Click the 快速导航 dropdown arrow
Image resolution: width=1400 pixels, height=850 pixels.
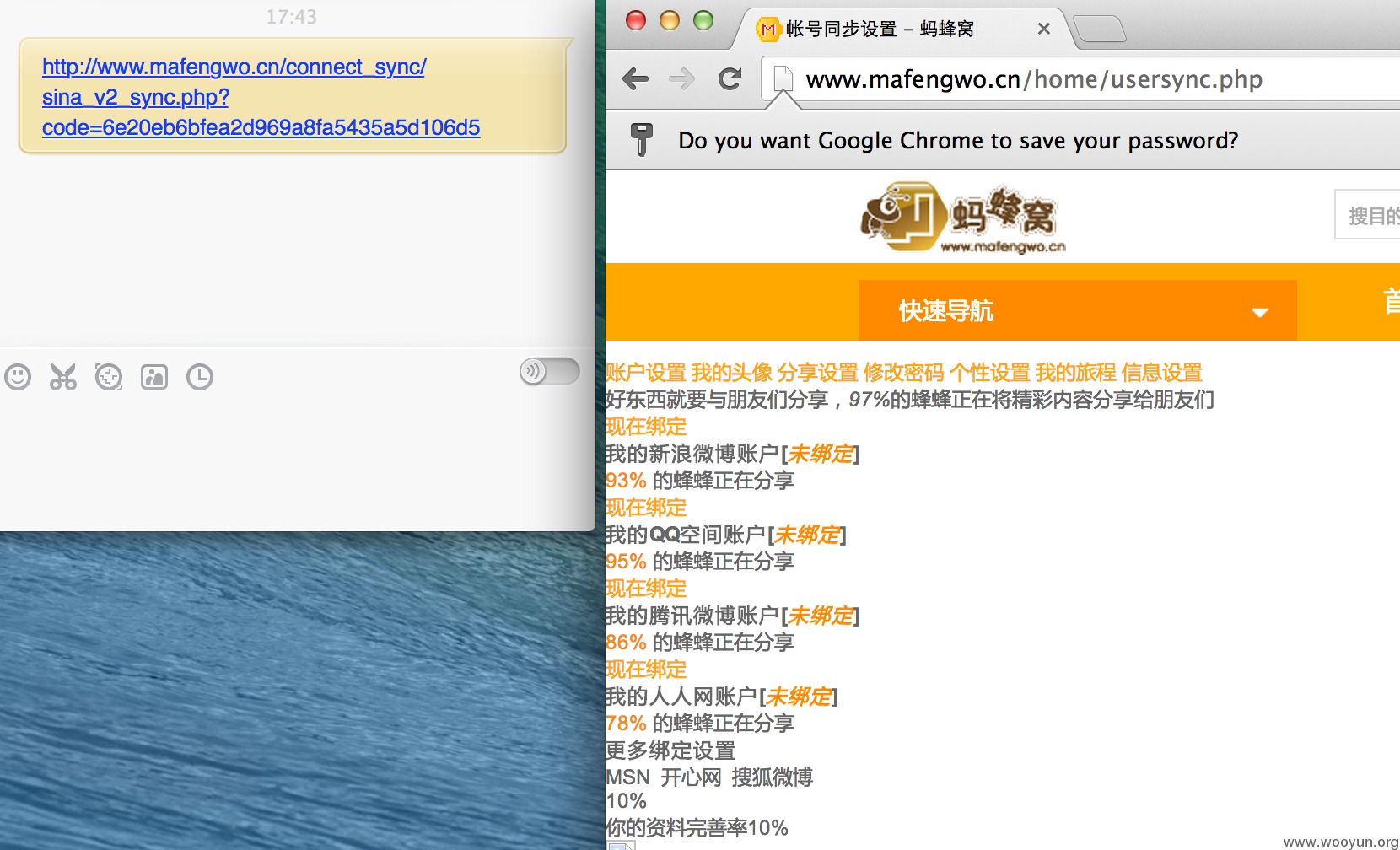(x=1260, y=312)
